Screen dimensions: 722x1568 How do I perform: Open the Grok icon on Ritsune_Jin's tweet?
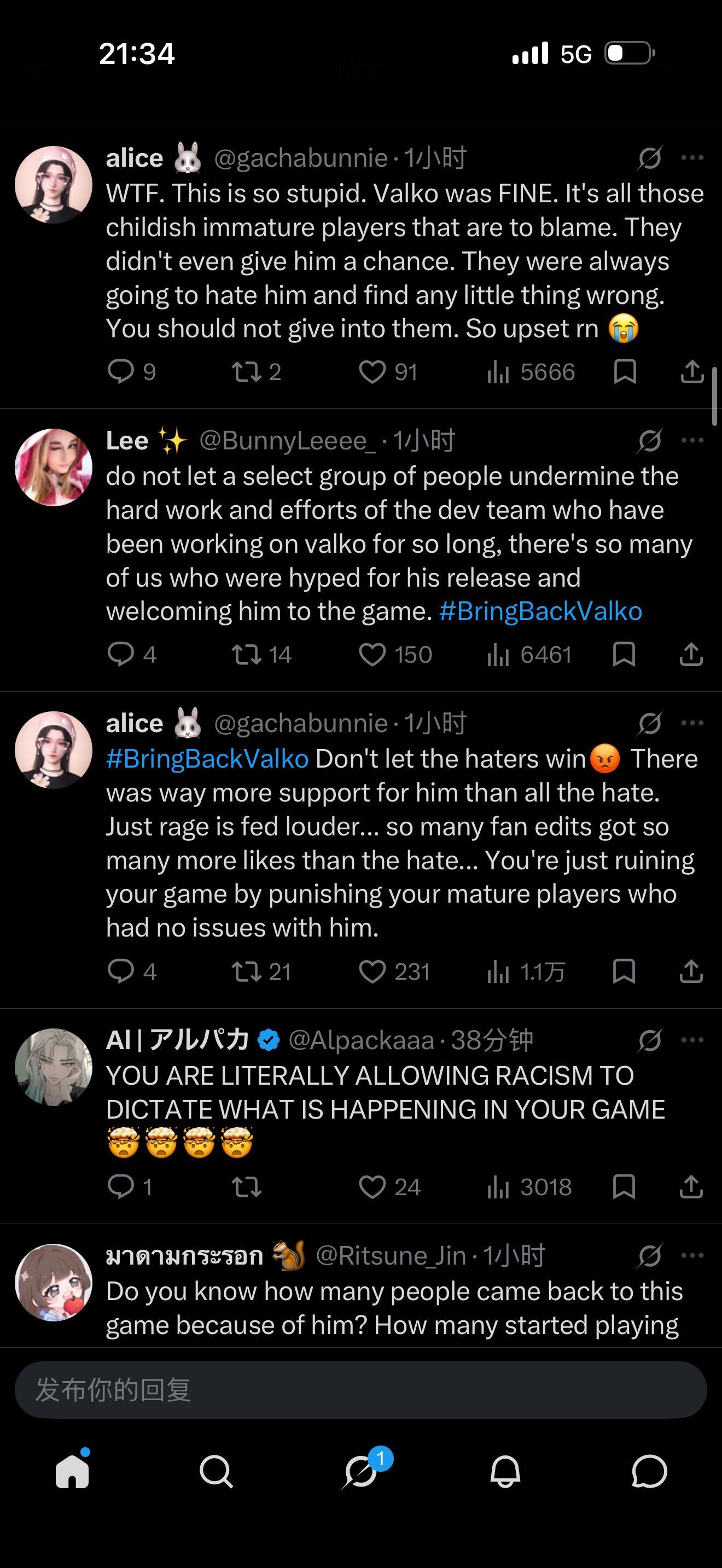pyautogui.click(x=650, y=1255)
